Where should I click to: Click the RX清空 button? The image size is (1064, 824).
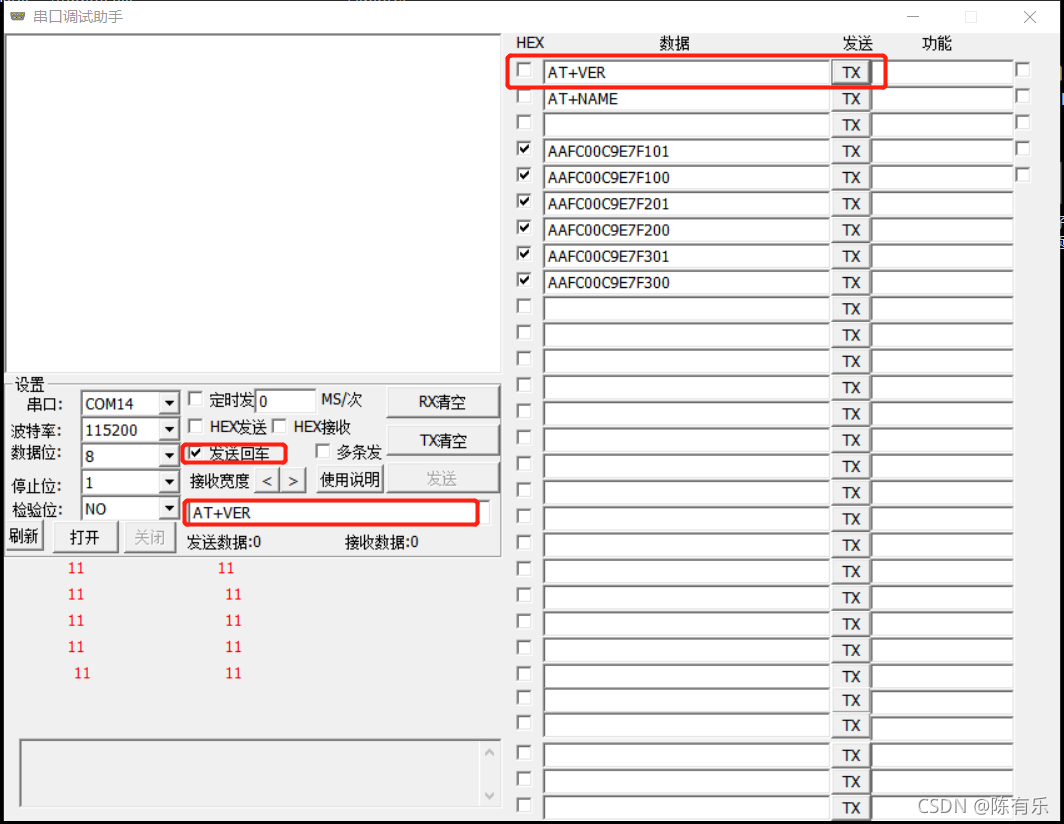[442, 402]
